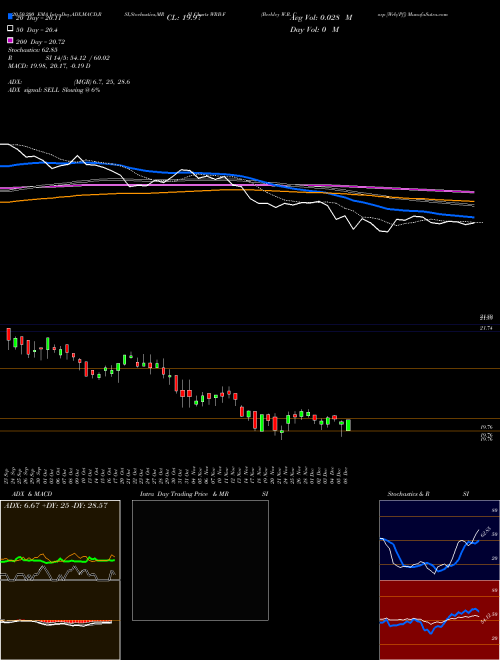Click the empty Intra Day Trading Price panel

tap(200, 560)
